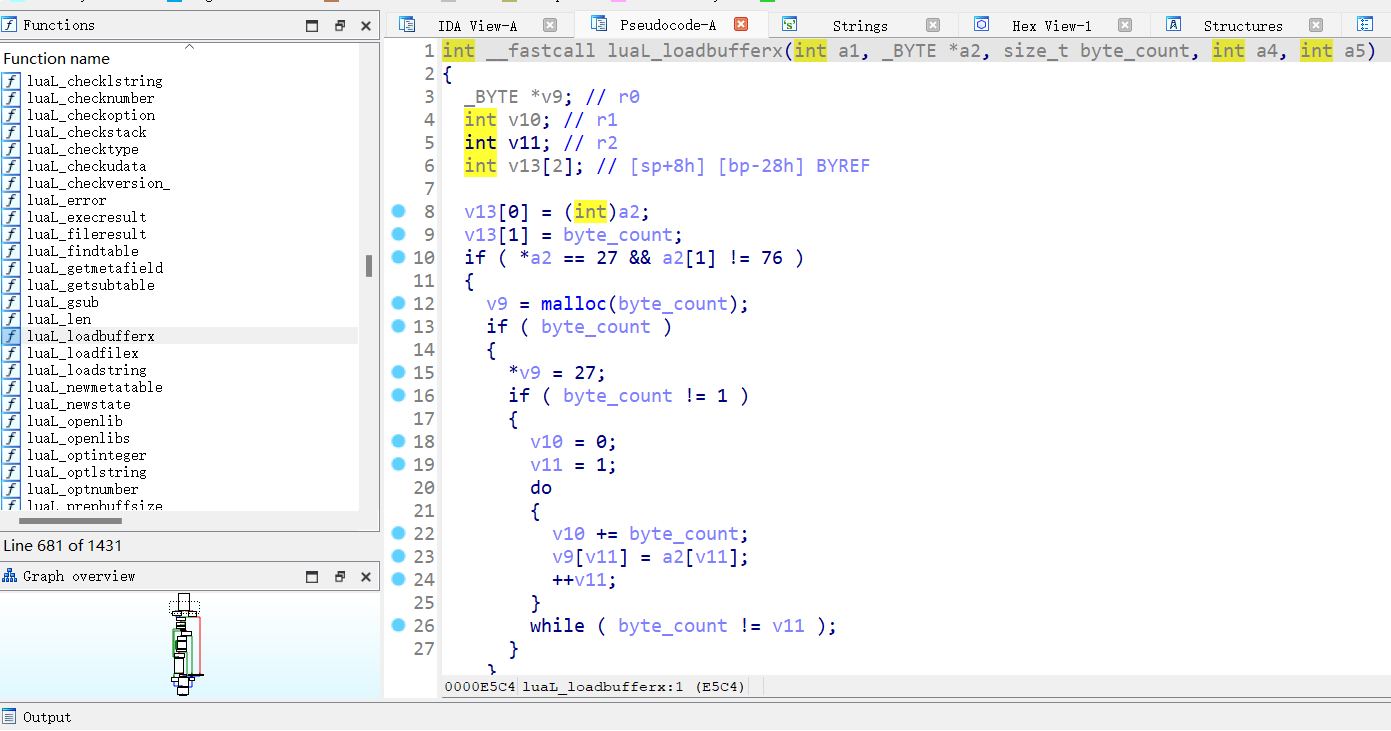Toggle breakpoint on line 22

(399, 533)
